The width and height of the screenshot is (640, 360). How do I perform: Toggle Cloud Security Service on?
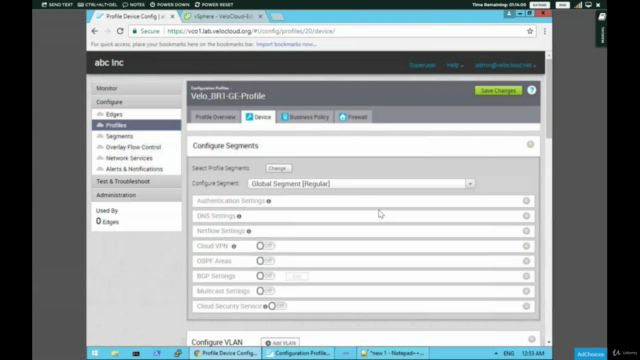pos(277,306)
